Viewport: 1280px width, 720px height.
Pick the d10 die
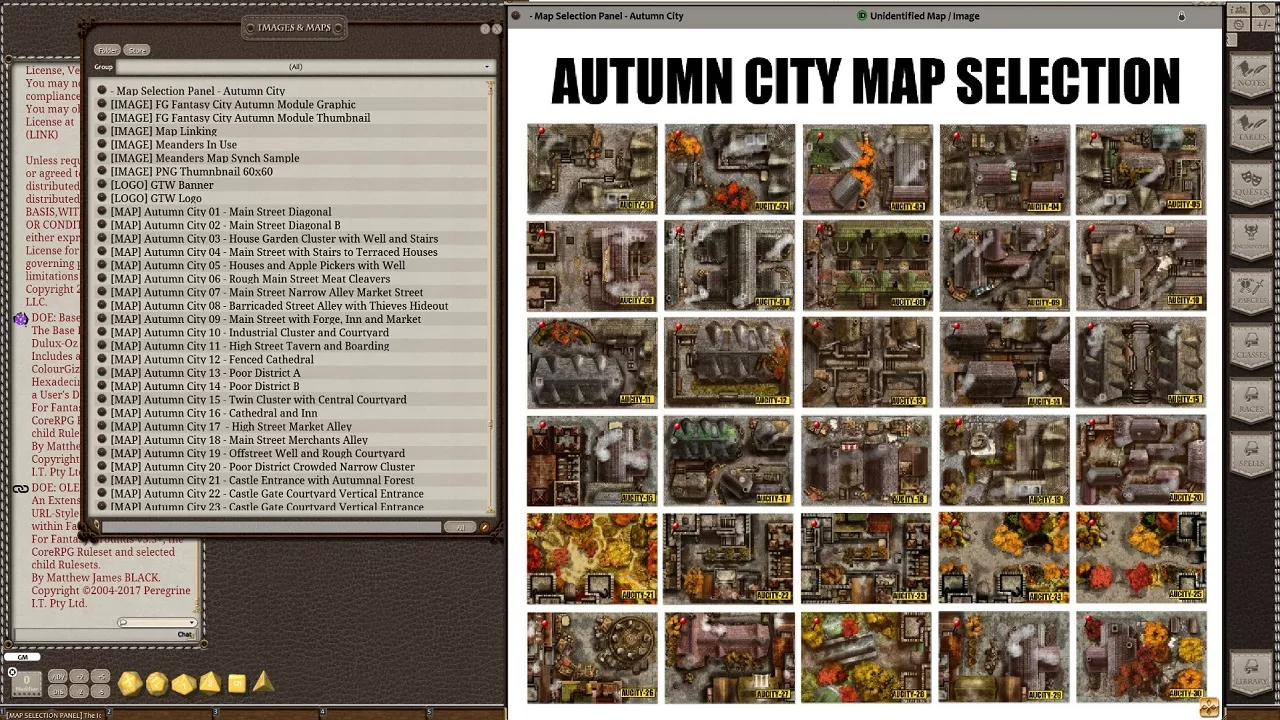183,684
